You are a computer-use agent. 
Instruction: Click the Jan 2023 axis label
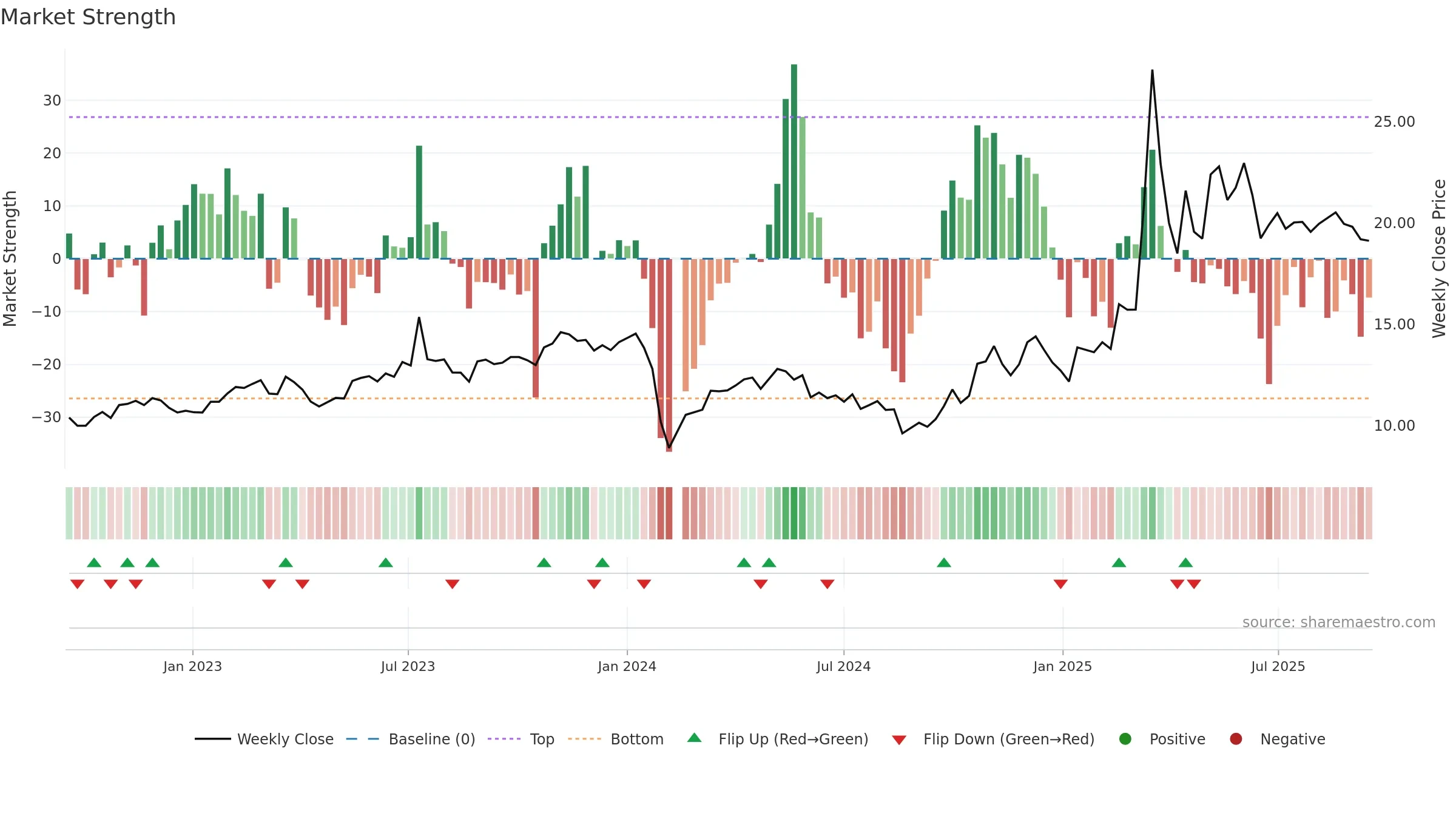pos(192,666)
